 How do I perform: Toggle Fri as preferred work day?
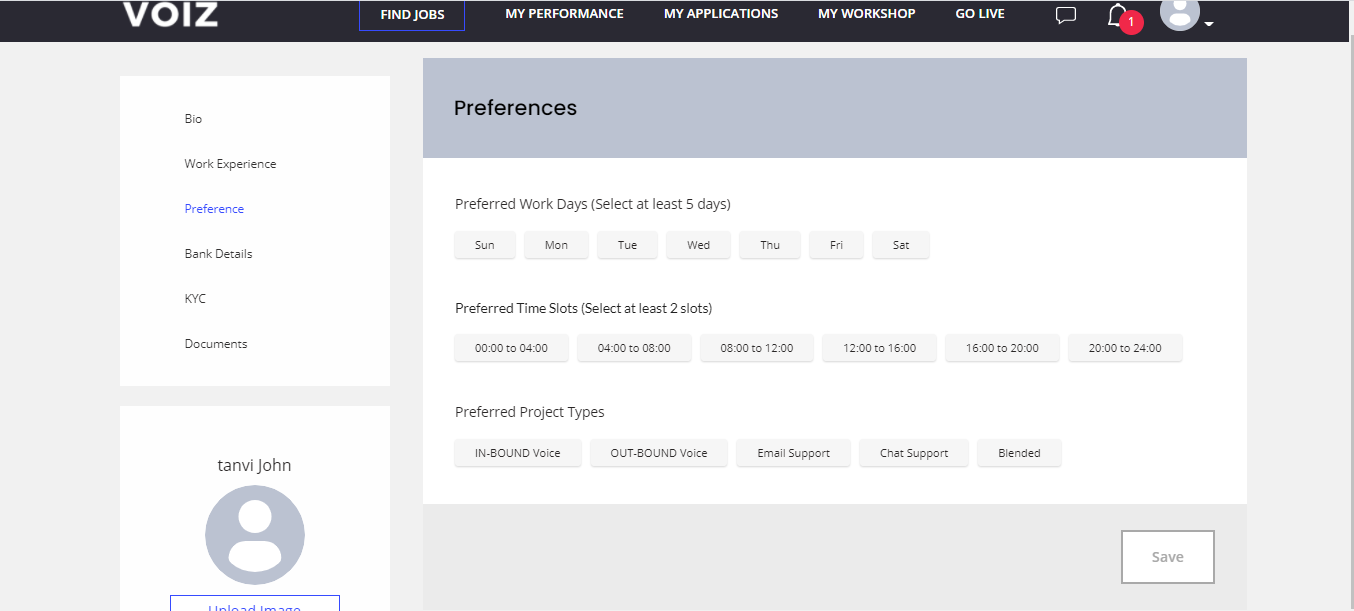[836, 245]
